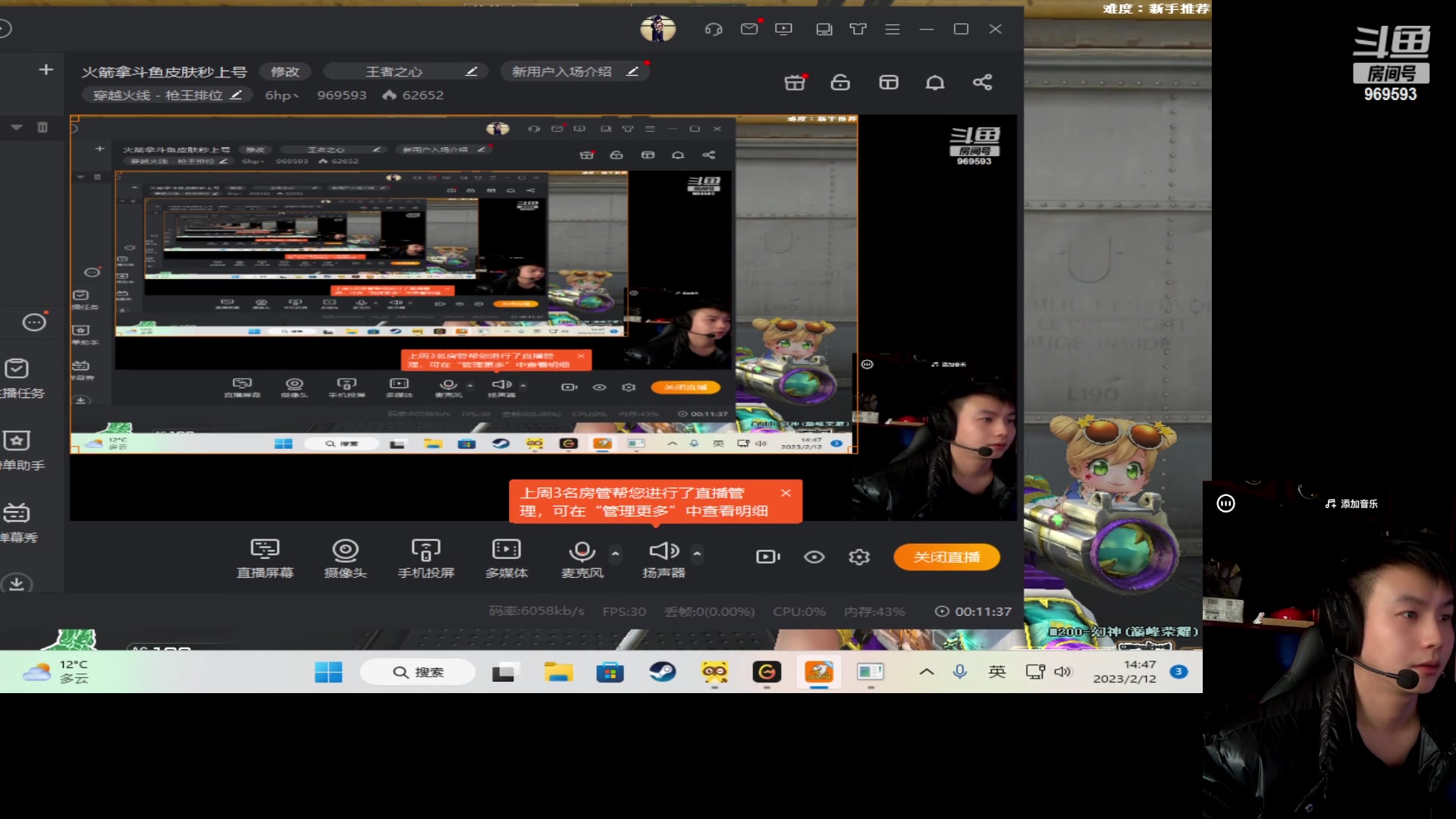The image size is (1456, 819).
Task: Open the notification bell icon
Action: tap(935, 82)
